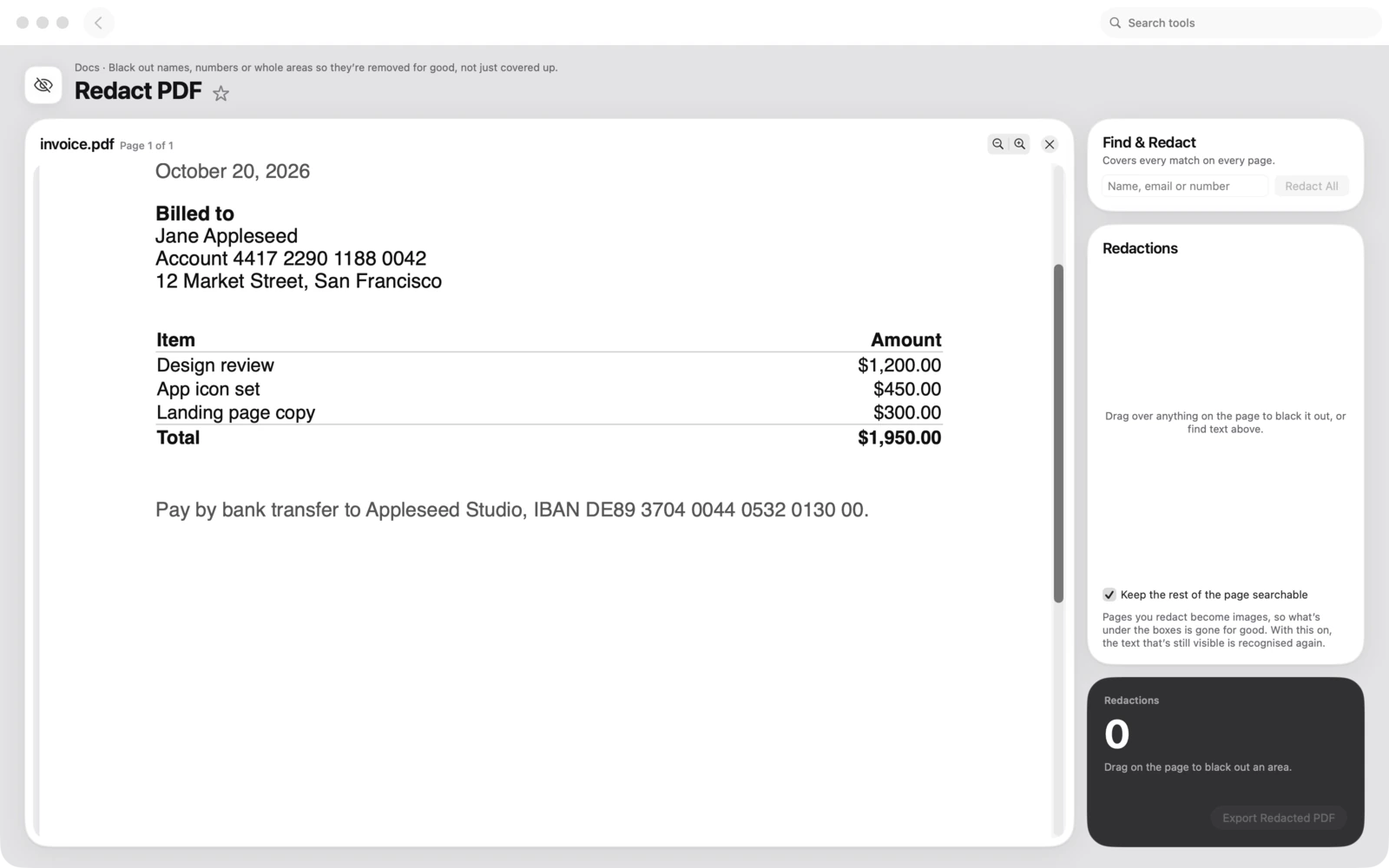The width and height of the screenshot is (1389, 868).
Task: Click the search magnifier icon
Action: tap(1116, 23)
